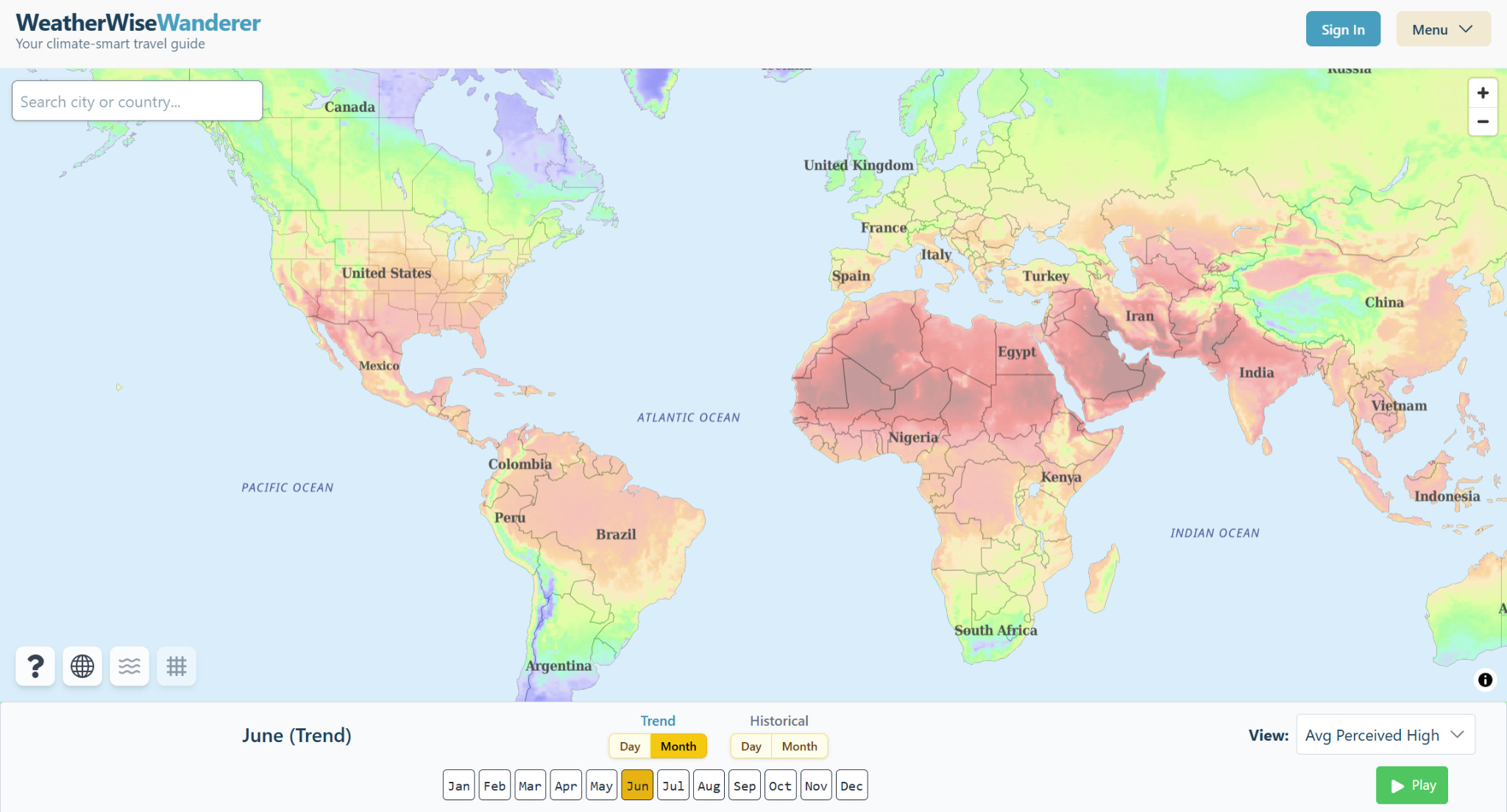Switch to the globe view icon
The height and width of the screenshot is (812, 1507).
click(x=82, y=666)
